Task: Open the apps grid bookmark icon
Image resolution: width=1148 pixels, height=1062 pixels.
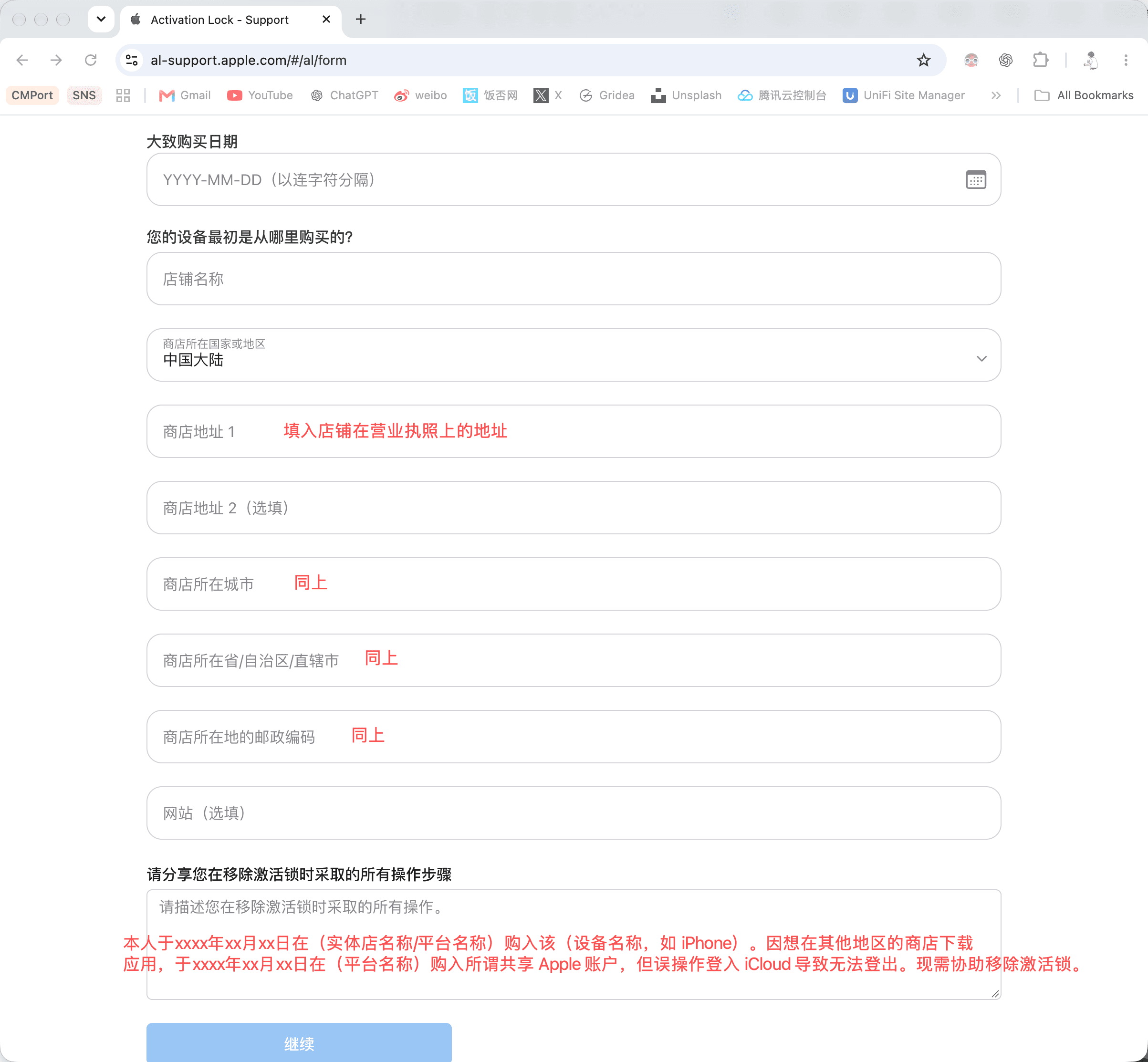Action: point(123,95)
